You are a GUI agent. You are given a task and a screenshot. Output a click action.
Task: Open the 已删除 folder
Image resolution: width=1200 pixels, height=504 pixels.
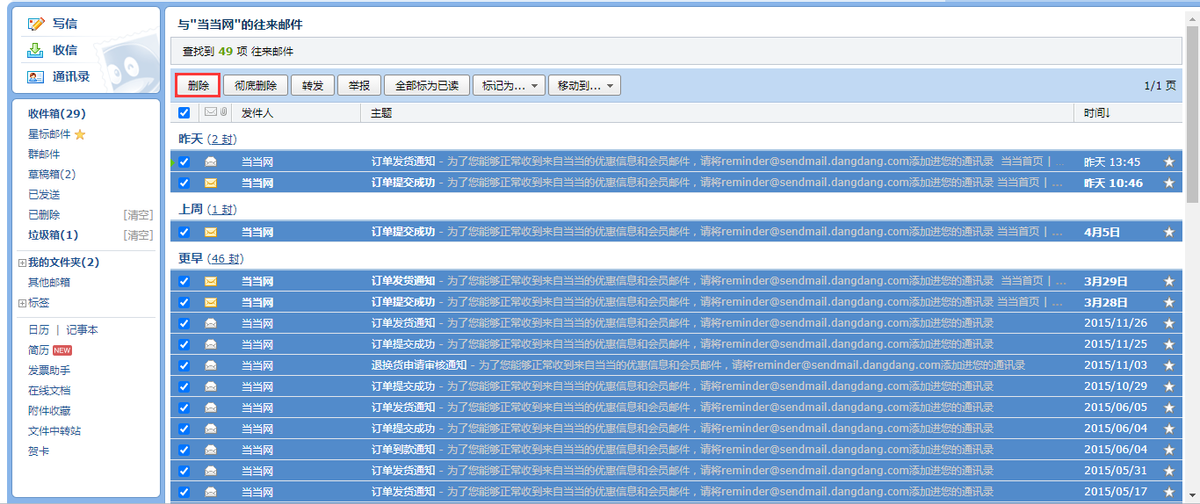(x=44, y=214)
